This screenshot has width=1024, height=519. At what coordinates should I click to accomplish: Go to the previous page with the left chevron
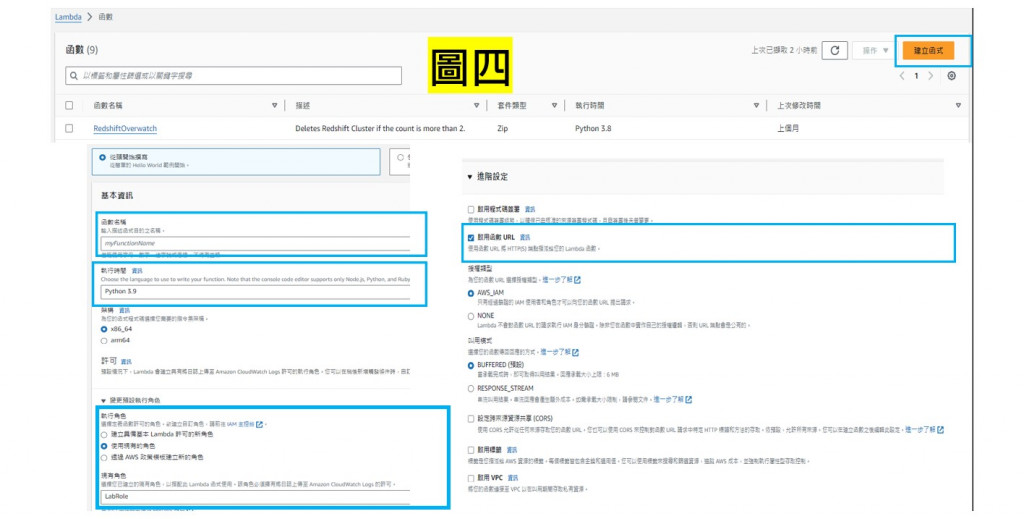click(x=902, y=76)
